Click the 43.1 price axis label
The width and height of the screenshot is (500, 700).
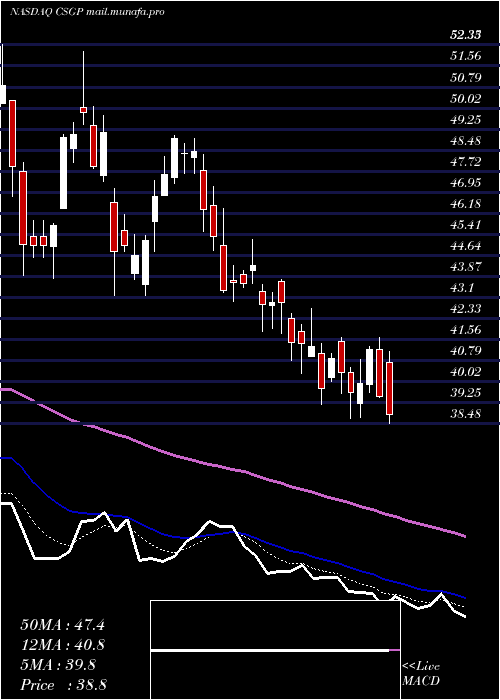[462, 288]
